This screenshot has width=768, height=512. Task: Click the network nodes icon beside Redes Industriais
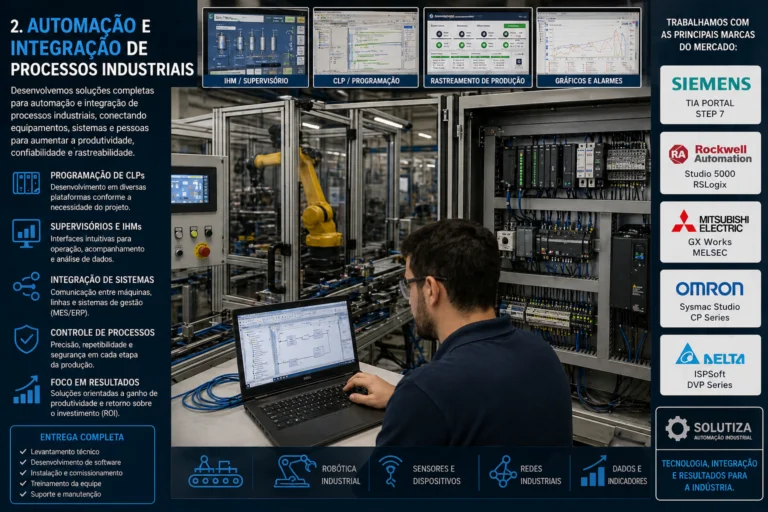[503, 471]
